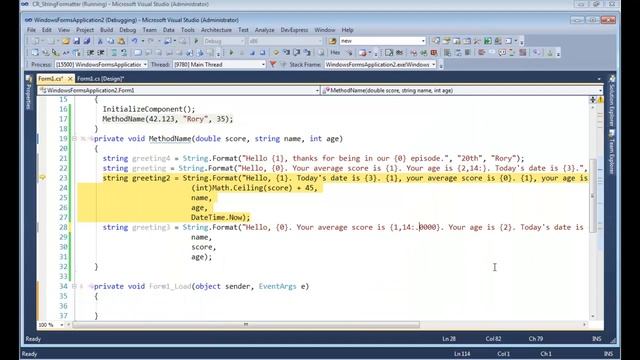640x360 pixels.
Task: Click the Redo toolbar icon
Action: point(151,41)
